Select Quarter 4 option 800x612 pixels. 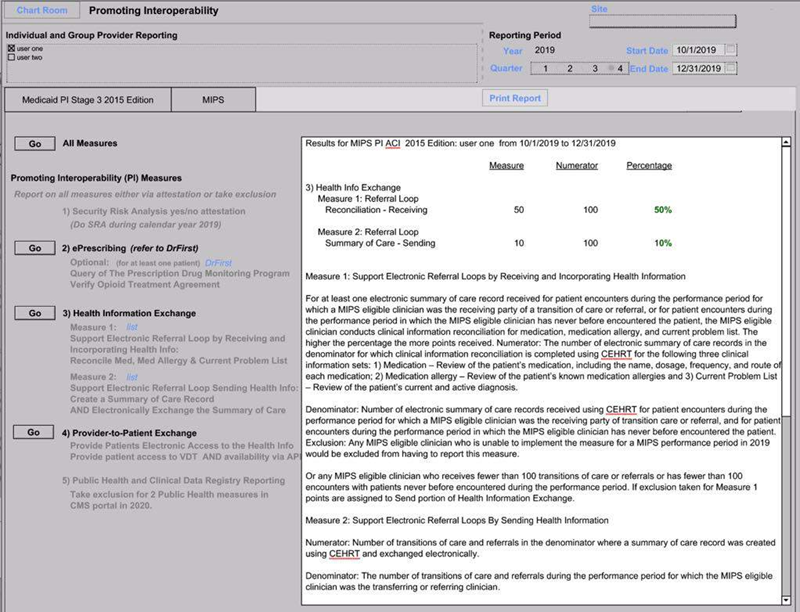click(x=620, y=68)
